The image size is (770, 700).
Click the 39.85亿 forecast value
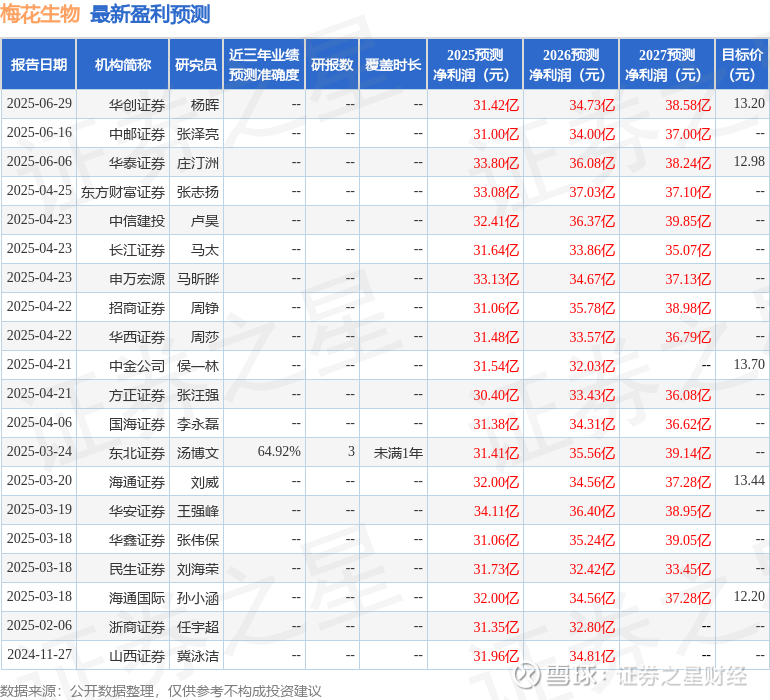tap(688, 221)
